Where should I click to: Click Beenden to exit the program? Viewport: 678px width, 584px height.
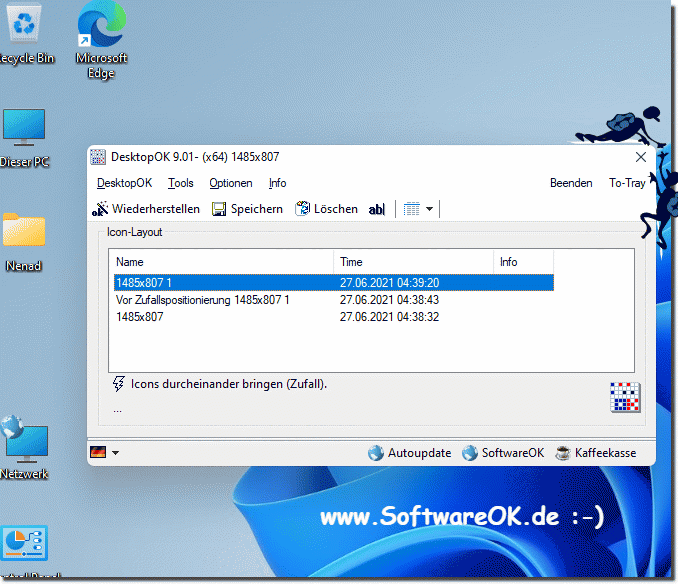(571, 183)
